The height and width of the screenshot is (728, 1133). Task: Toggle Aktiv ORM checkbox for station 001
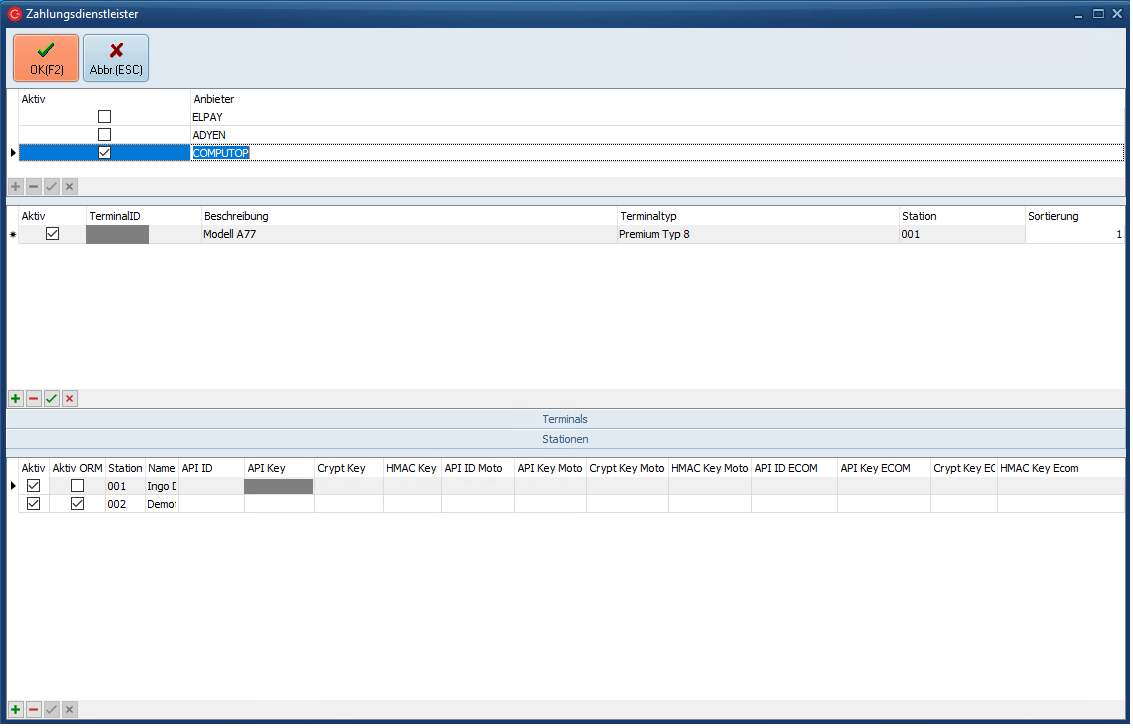click(77, 486)
